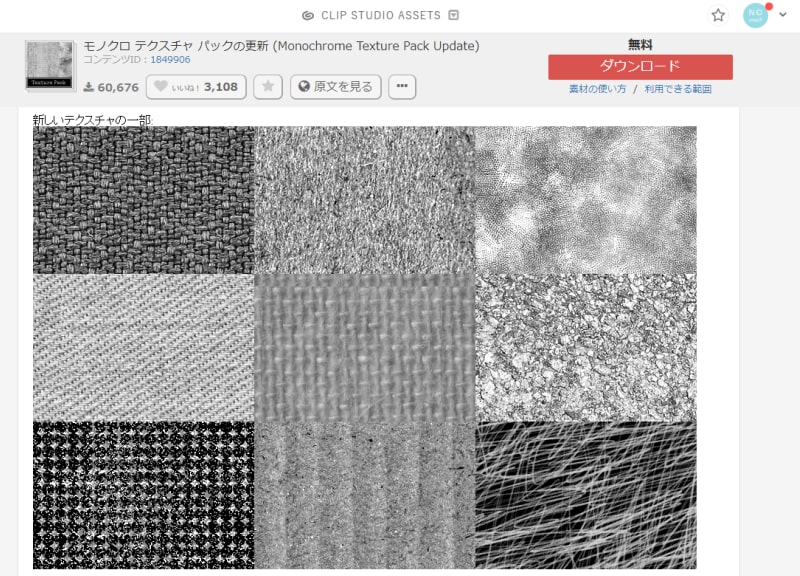800x576 pixels.
Task: Click the red ダウンロード download button
Action: click(x=640, y=66)
